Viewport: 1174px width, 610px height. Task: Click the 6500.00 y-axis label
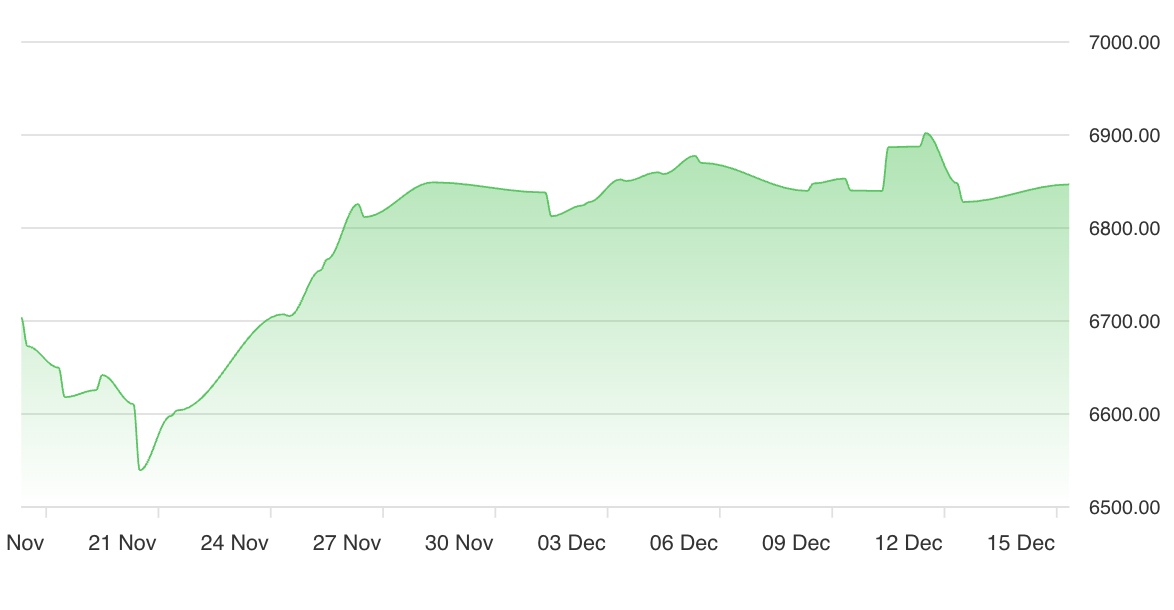point(1122,507)
